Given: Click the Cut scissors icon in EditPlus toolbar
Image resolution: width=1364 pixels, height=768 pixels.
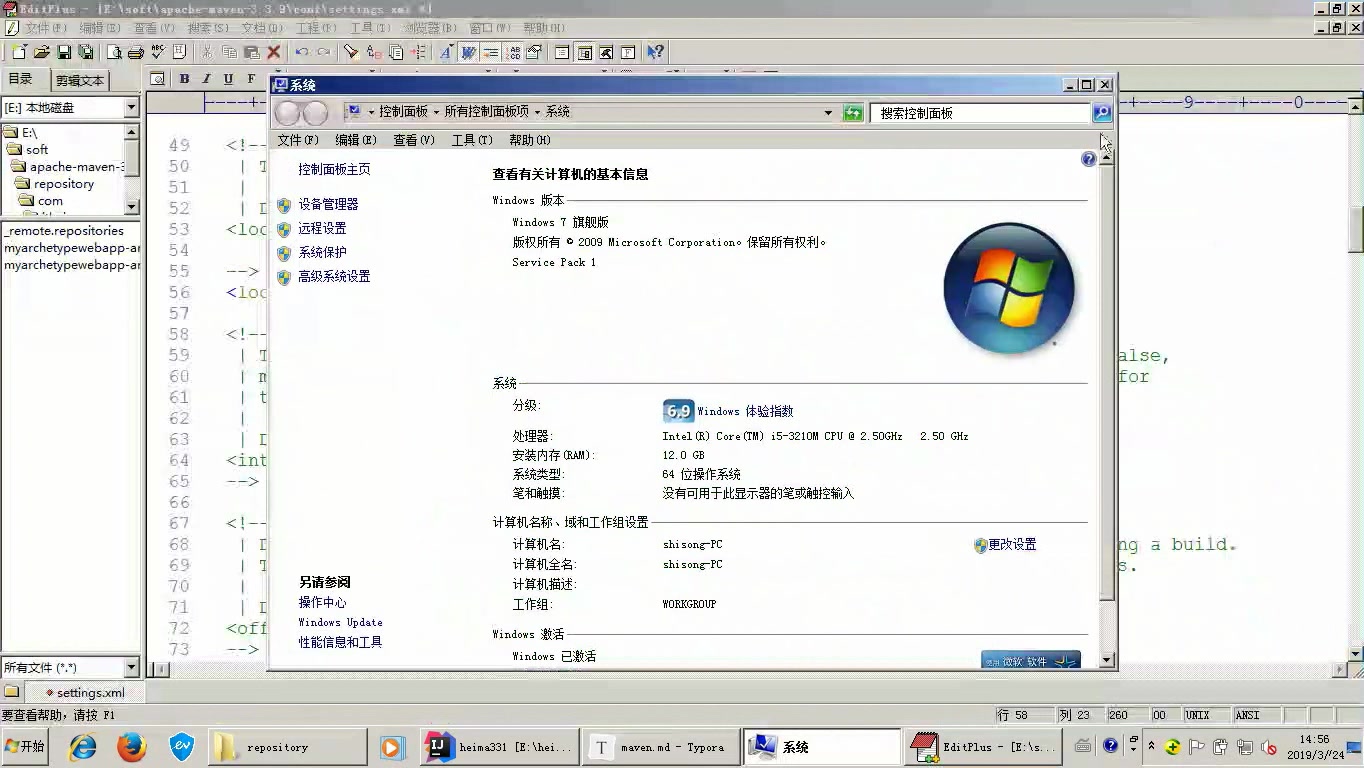Looking at the screenshot, I should pyautogui.click(x=207, y=52).
